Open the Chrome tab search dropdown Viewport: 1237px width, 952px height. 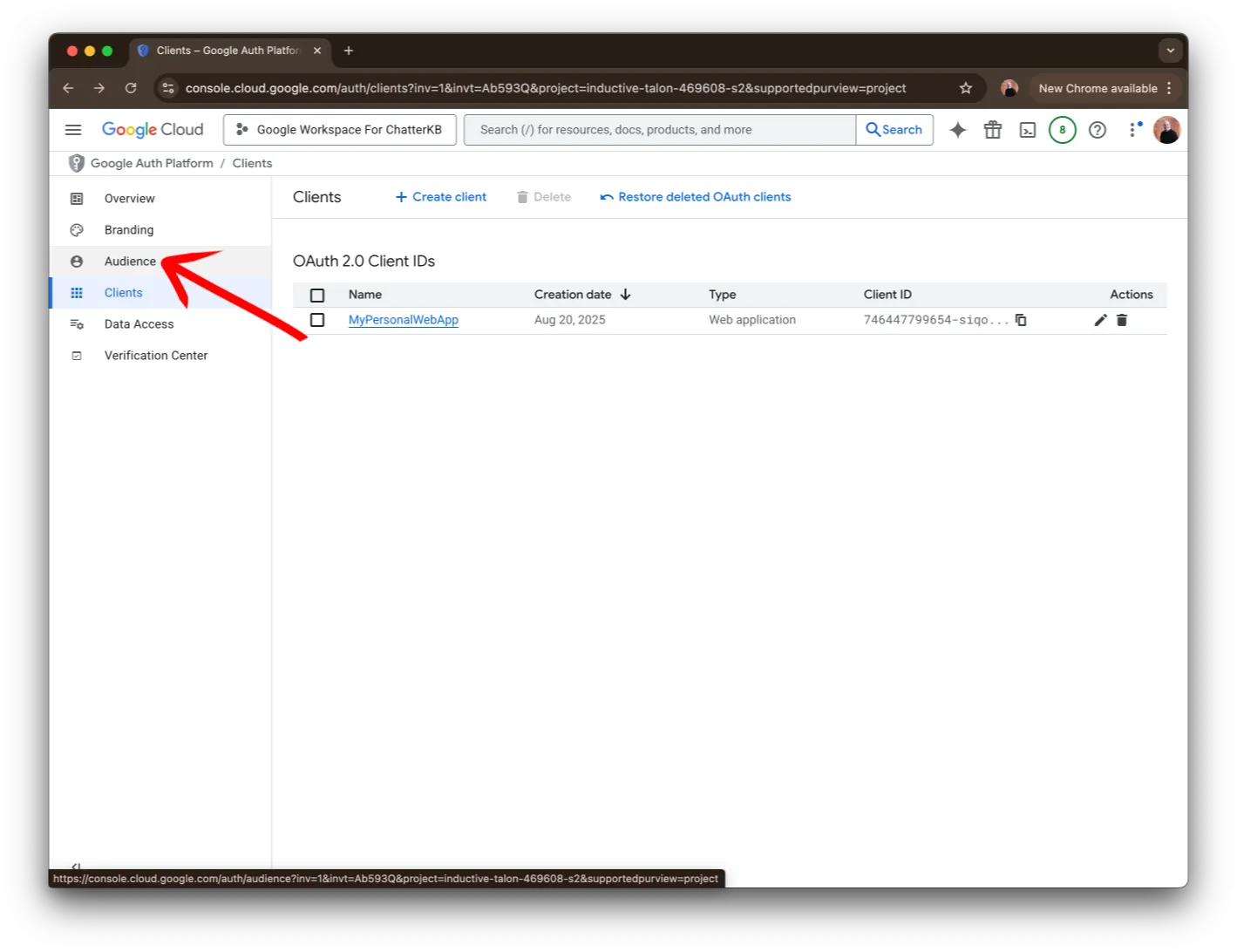1170,51
